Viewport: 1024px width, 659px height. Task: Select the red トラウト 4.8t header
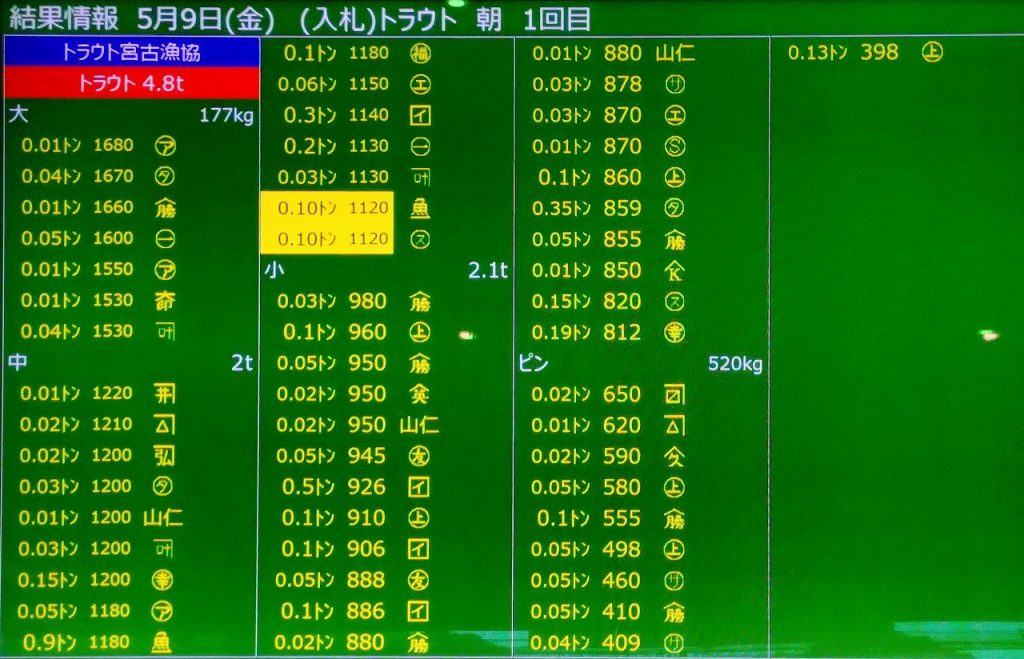(x=131, y=84)
